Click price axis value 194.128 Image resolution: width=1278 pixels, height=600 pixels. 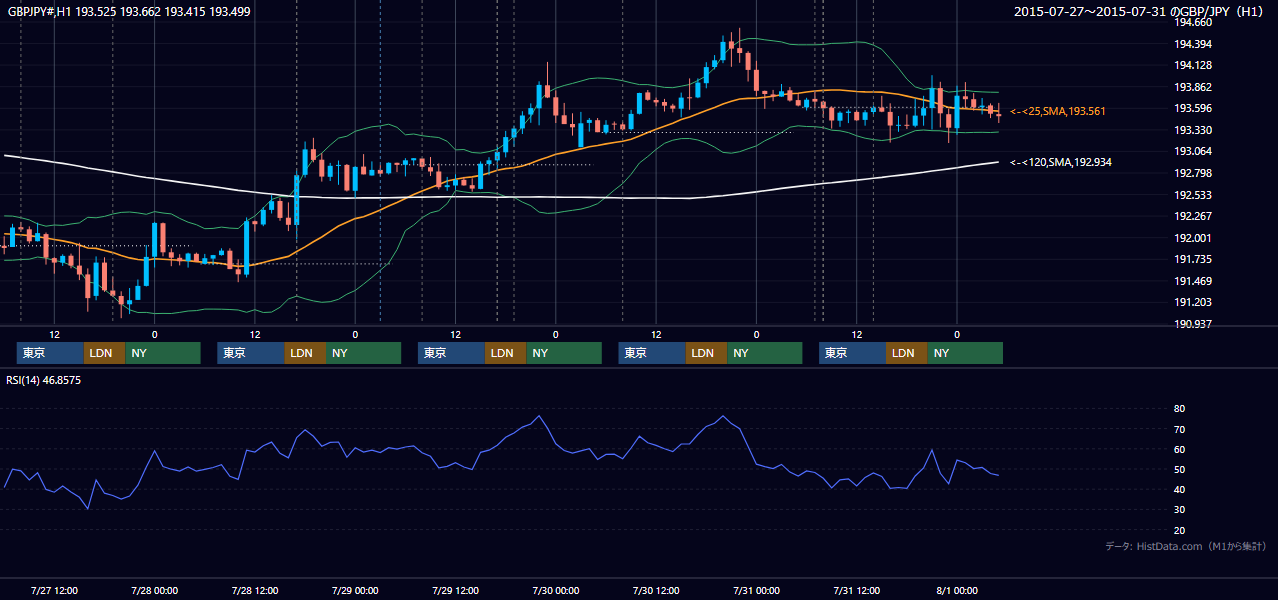[x=1193, y=66]
